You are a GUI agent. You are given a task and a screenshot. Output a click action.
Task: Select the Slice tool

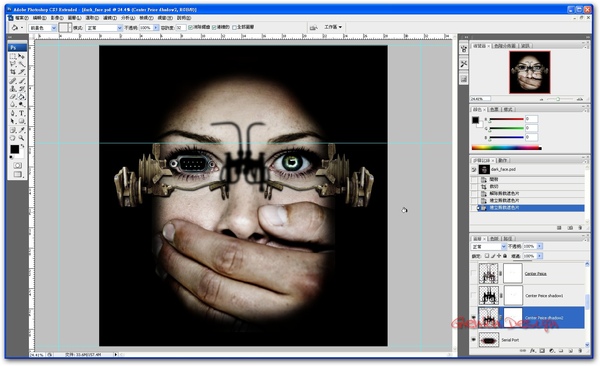point(21,72)
